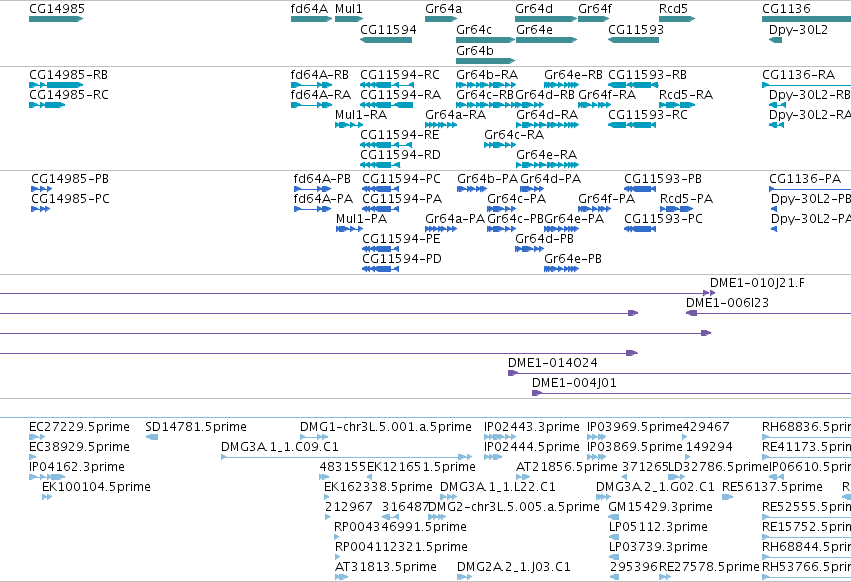Select the Mul1 gene feature
This screenshot has height=582, width=851.
349,19
